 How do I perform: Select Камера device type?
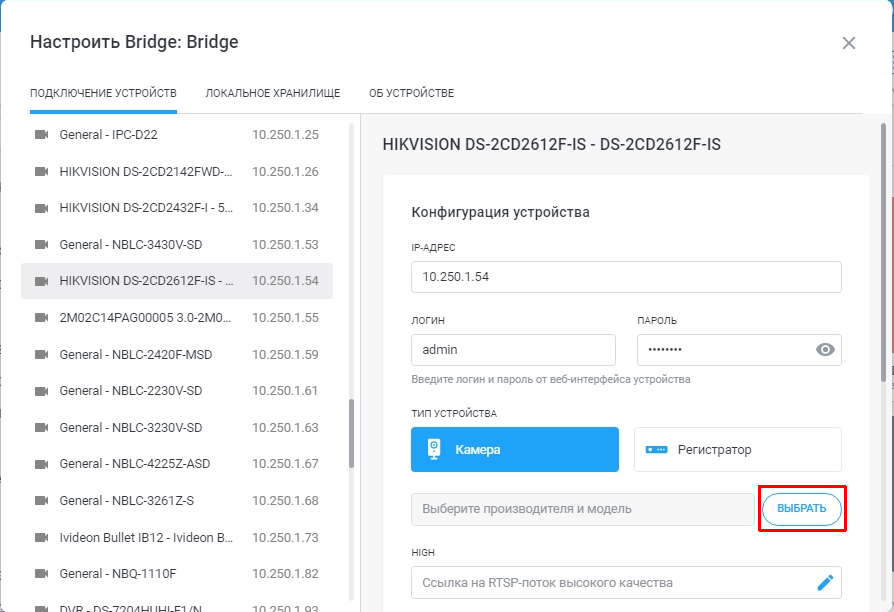[515, 449]
